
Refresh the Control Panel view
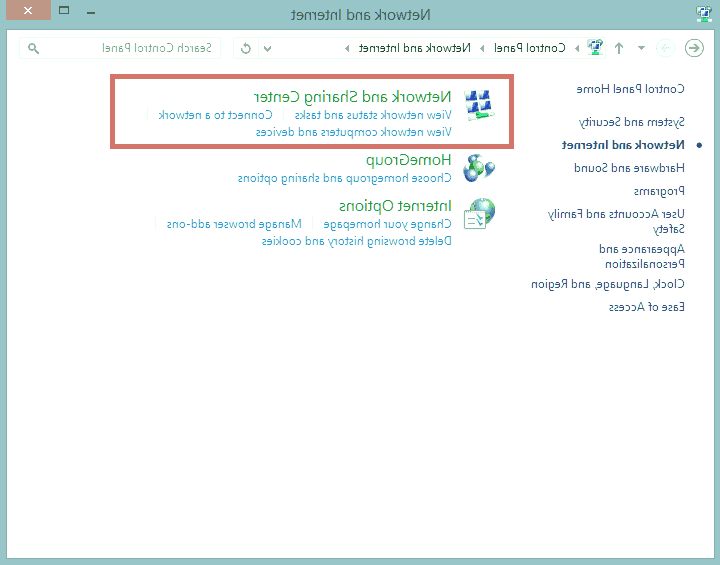[246, 48]
